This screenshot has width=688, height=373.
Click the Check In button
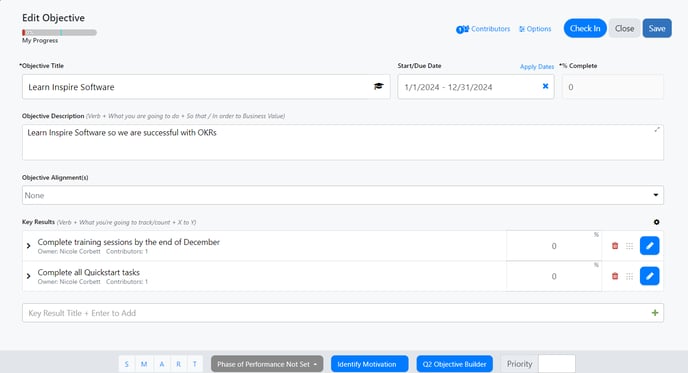[x=585, y=28]
